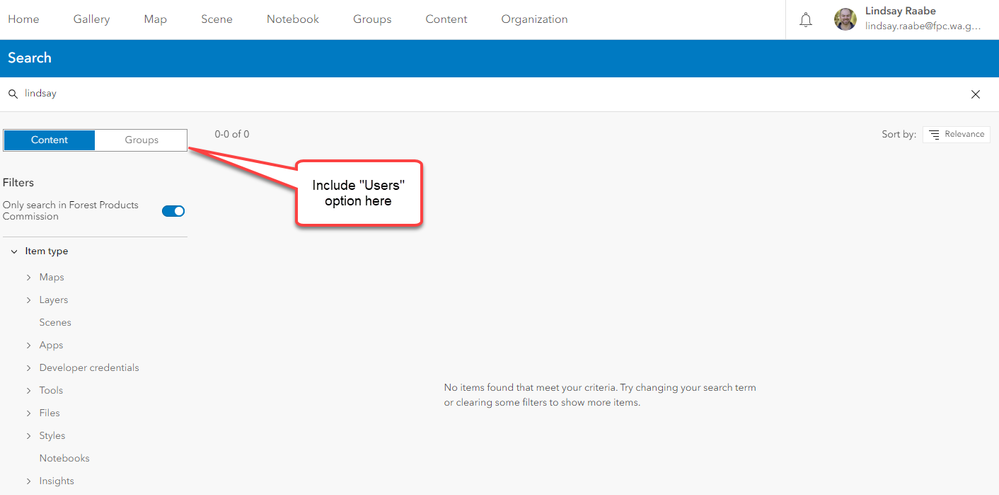Select the Files filter label
Viewport: 999px width, 495px height.
click(x=50, y=413)
